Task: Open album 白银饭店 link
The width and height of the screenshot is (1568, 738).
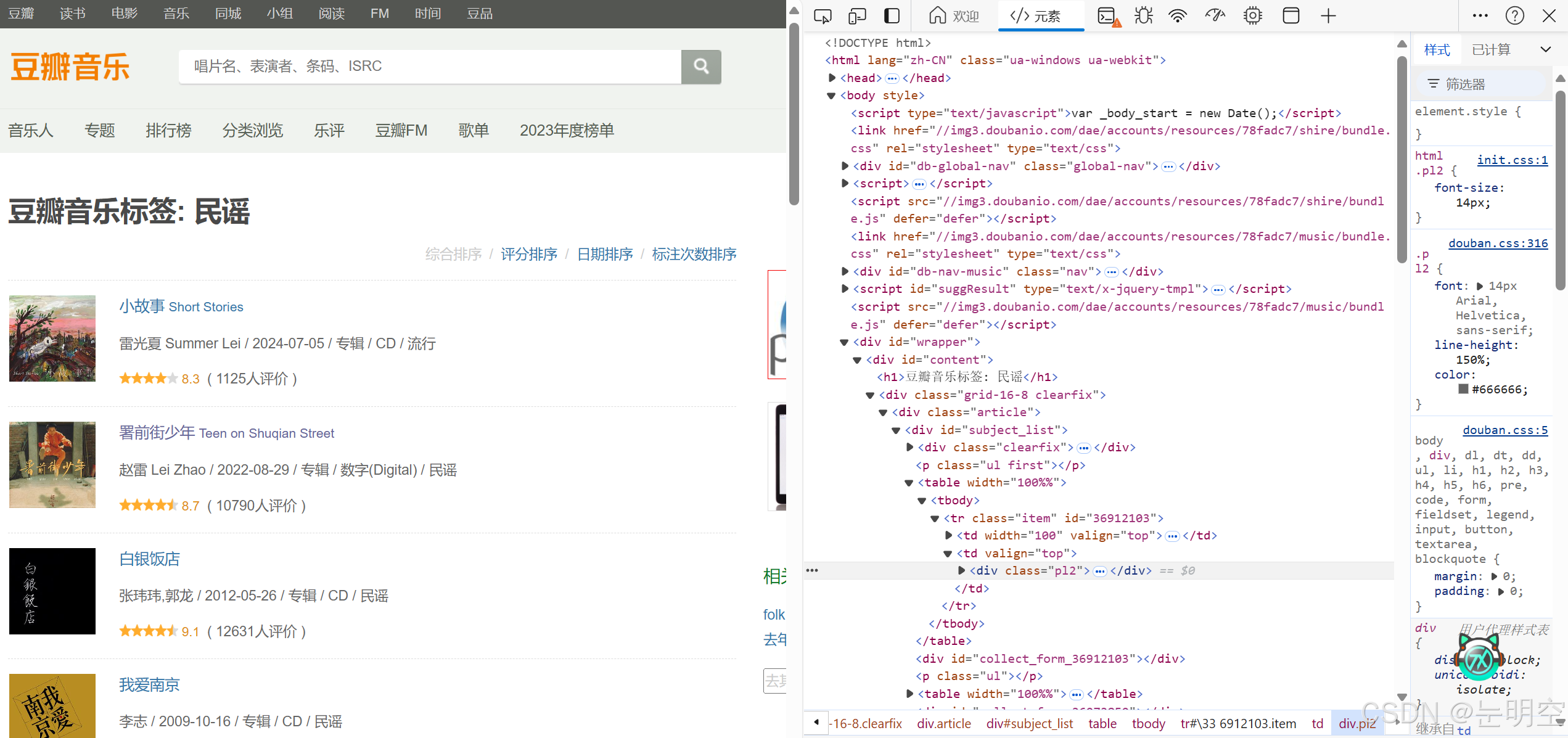Action: 150,559
